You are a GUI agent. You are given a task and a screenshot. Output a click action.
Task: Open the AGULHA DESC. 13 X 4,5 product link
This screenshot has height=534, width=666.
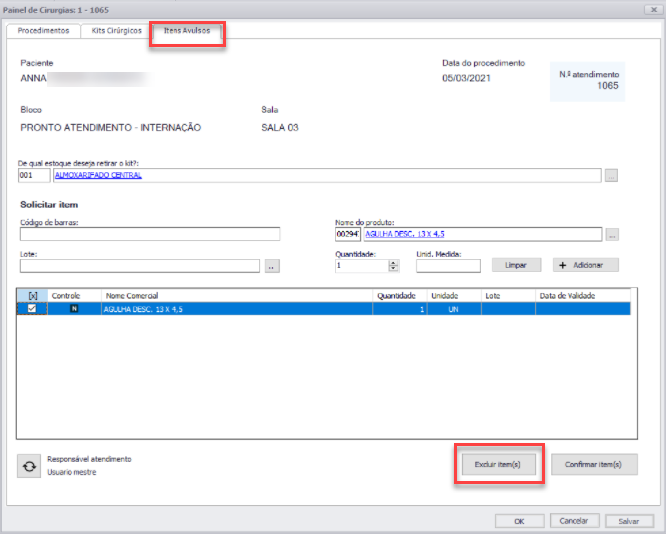(405, 234)
